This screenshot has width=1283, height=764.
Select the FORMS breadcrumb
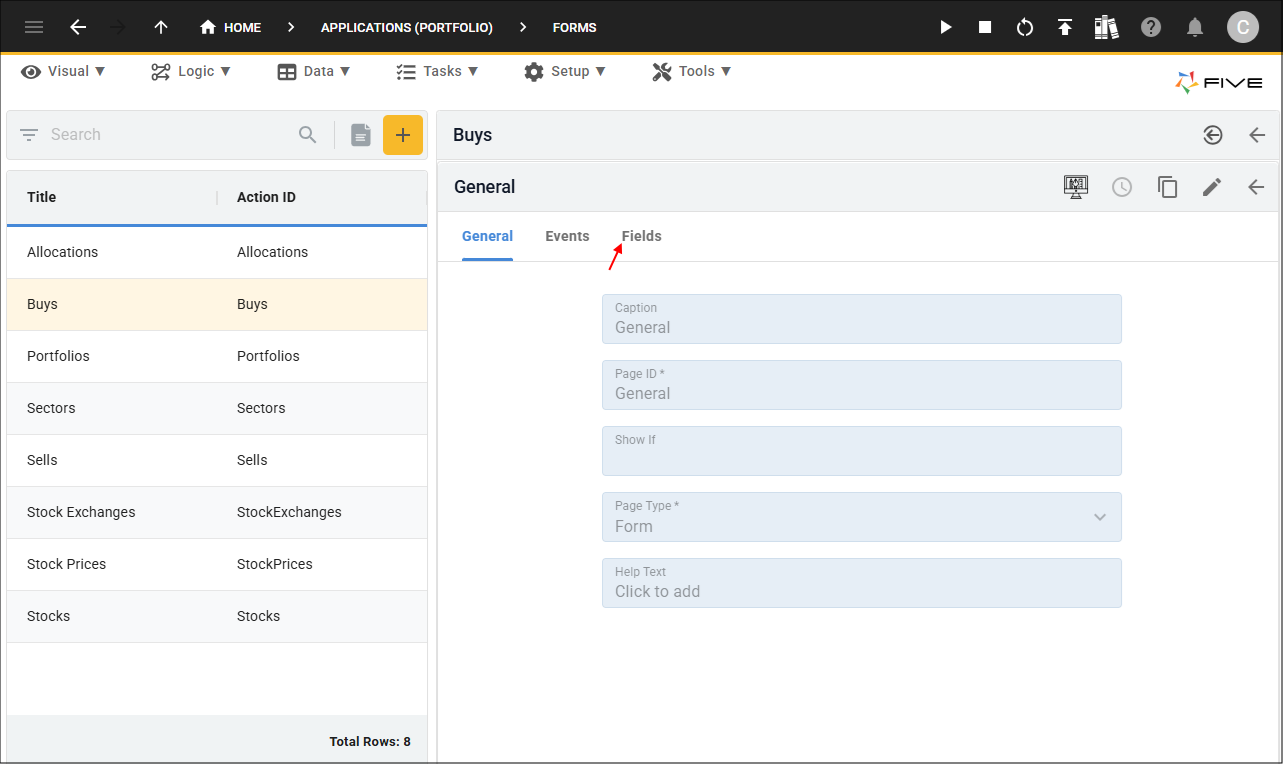point(574,27)
